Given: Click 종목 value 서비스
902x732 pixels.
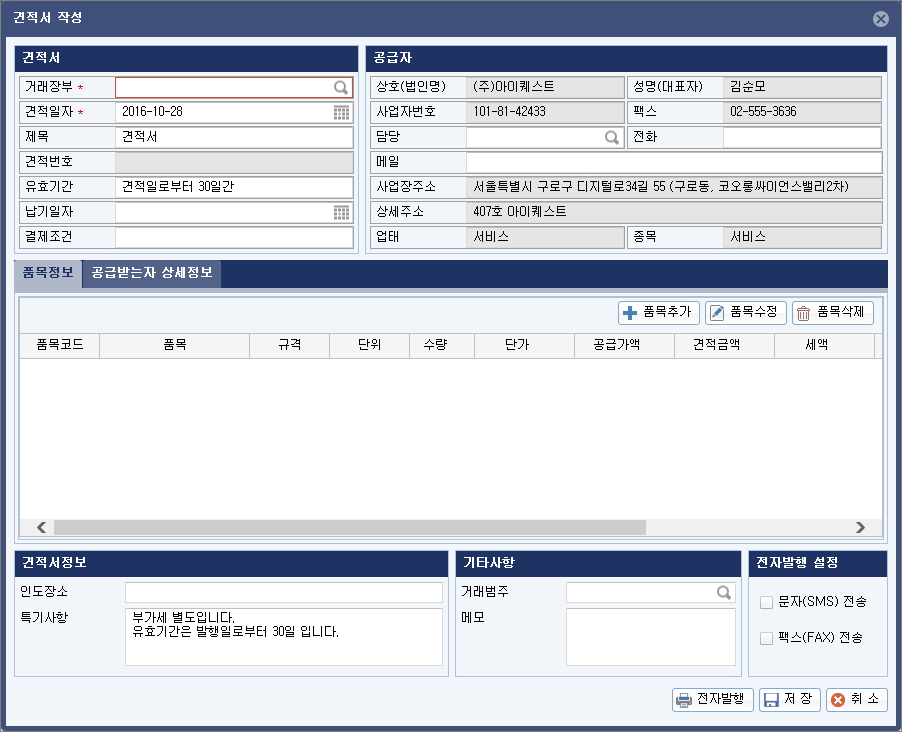Looking at the screenshot, I should 802,237.
